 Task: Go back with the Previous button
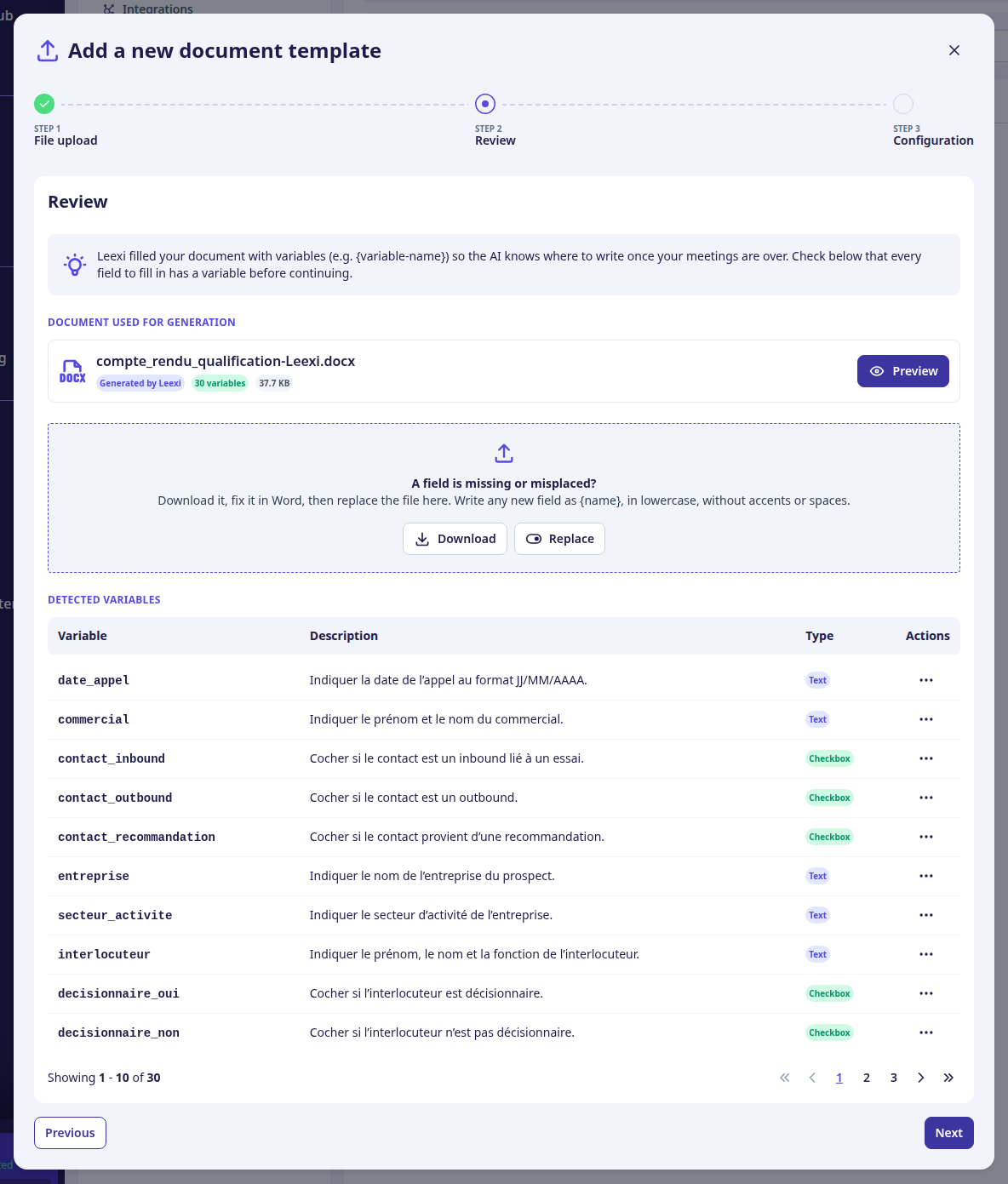point(70,1133)
